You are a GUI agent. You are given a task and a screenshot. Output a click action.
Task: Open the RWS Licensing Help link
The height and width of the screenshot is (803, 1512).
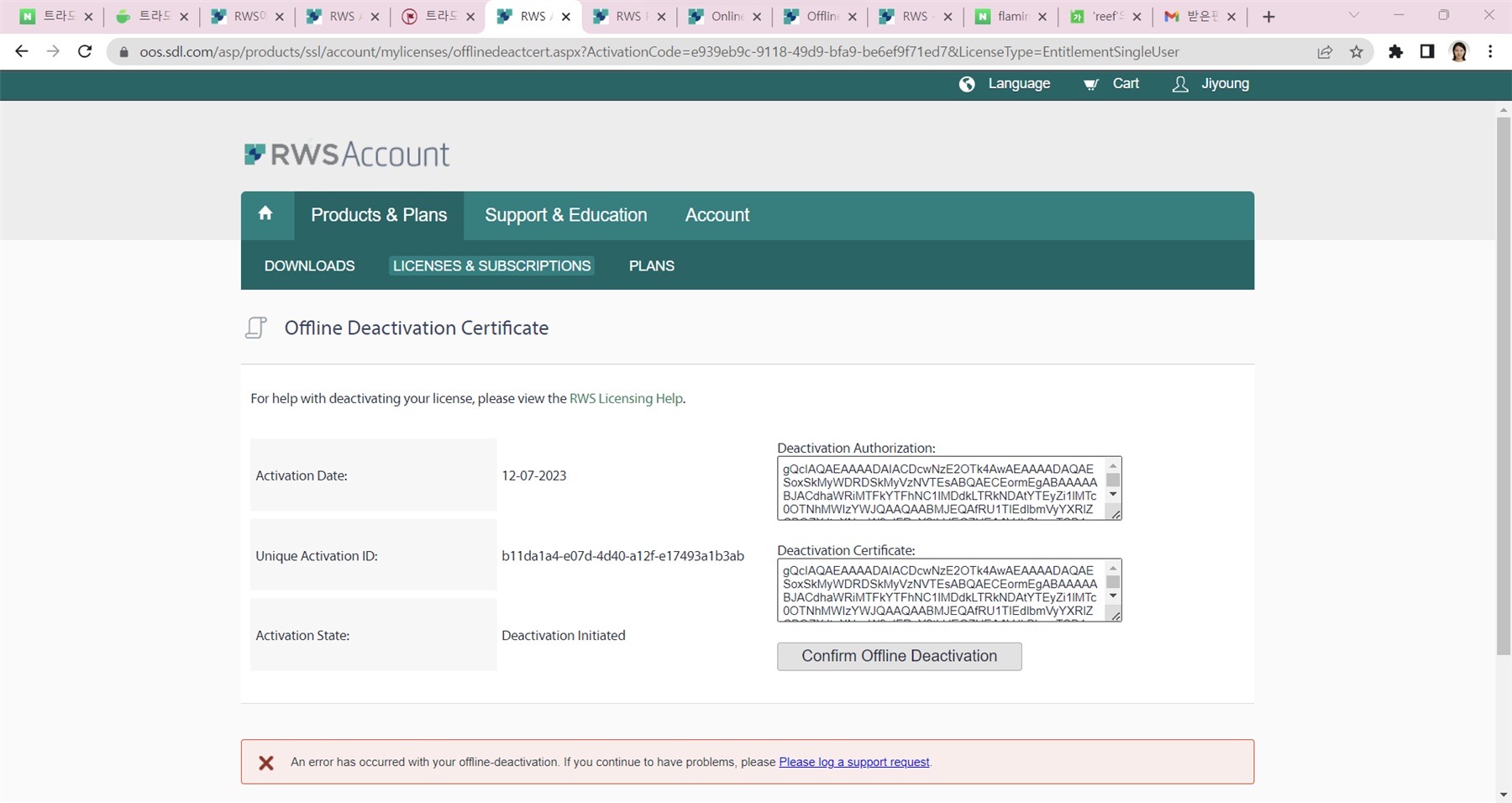click(626, 398)
